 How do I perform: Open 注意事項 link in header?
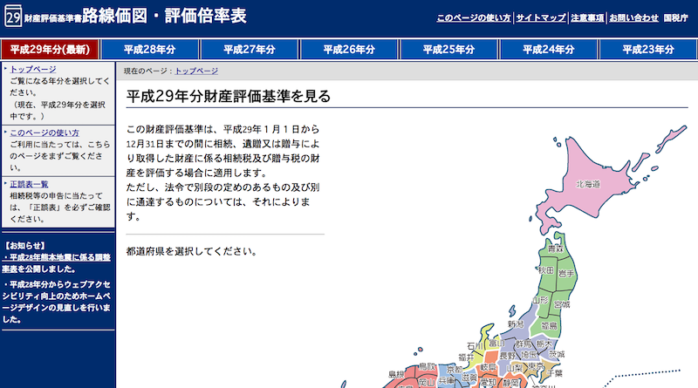point(587,18)
